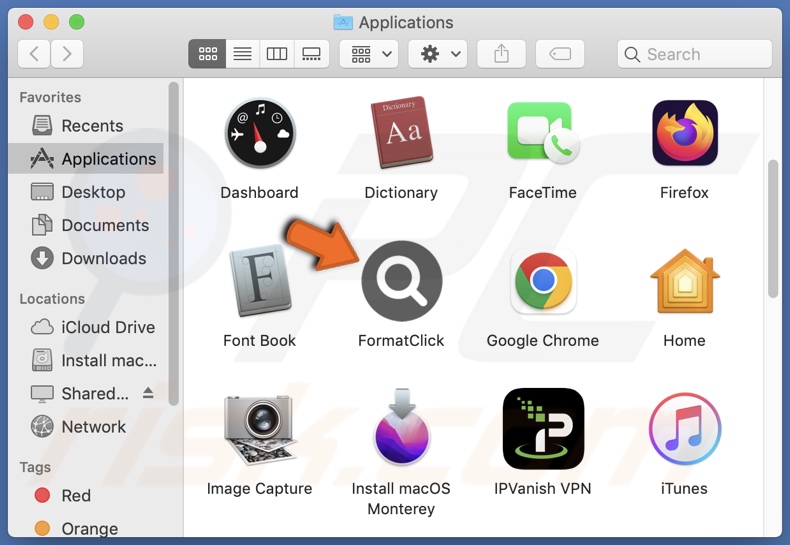The image size is (790, 545).
Task: Select the Dictionary app icon
Action: pyautogui.click(x=402, y=132)
